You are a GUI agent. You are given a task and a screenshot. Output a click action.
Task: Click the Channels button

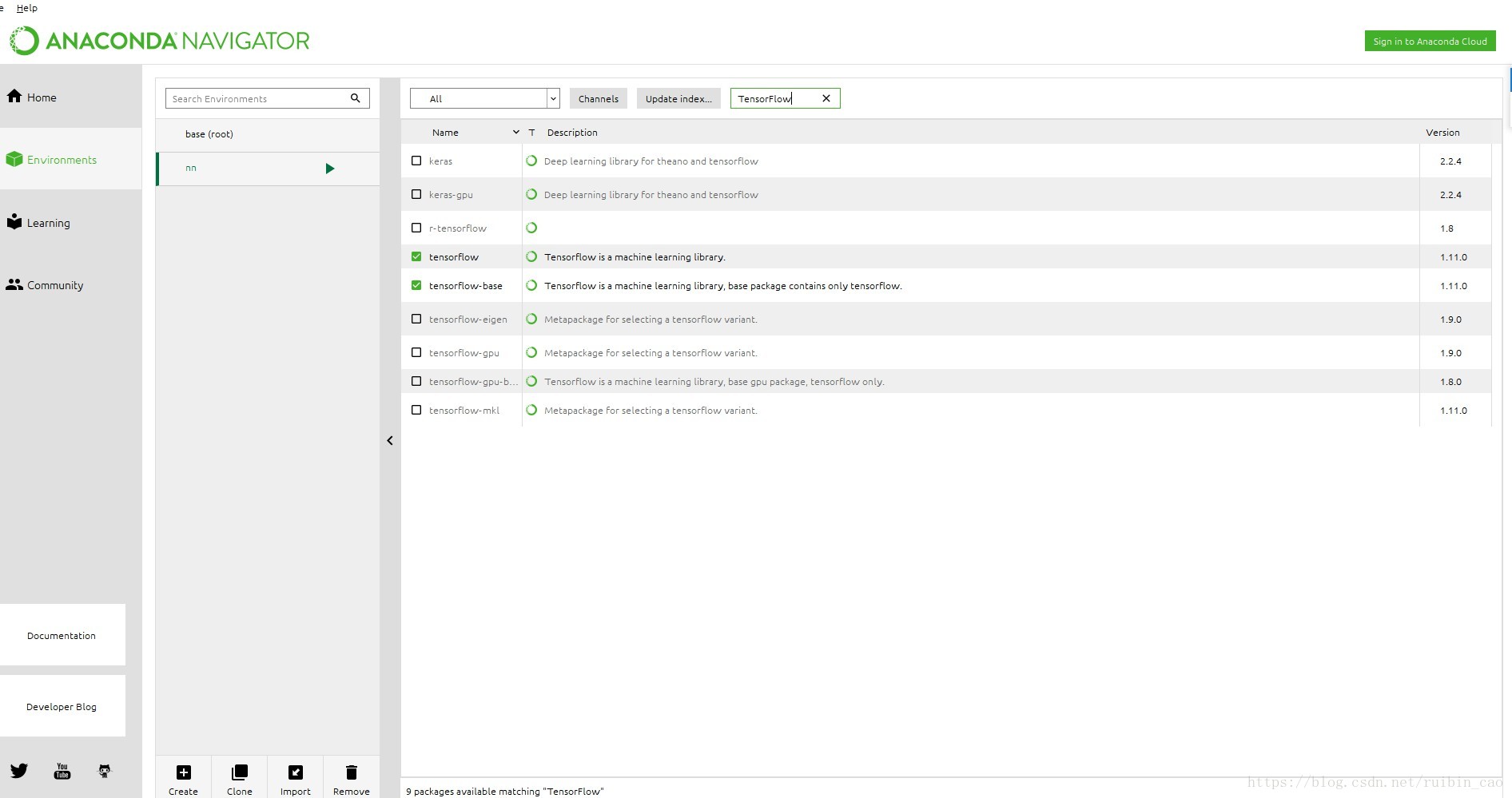pyautogui.click(x=599, y=98)
